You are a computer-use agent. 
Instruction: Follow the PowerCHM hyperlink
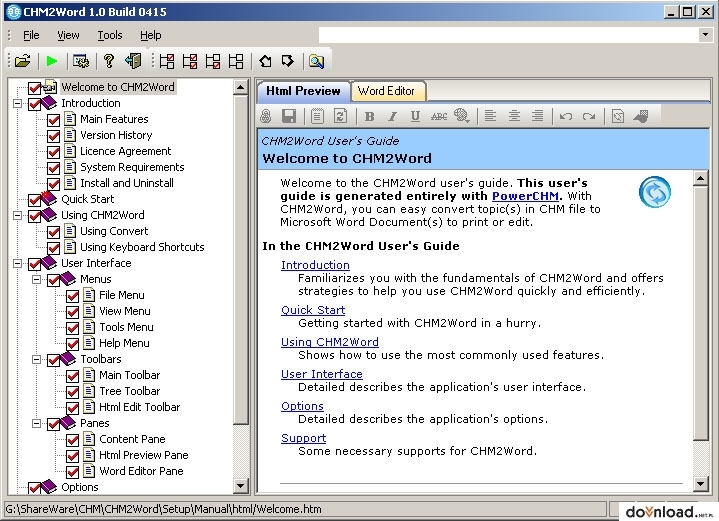[x=525, y=196]
